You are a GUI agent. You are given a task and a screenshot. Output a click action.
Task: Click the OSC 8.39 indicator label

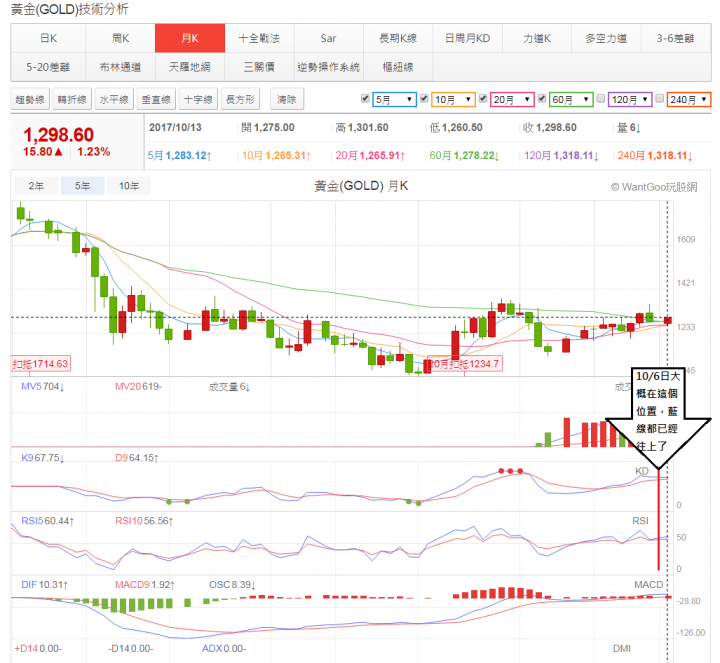tap(232, 584)
